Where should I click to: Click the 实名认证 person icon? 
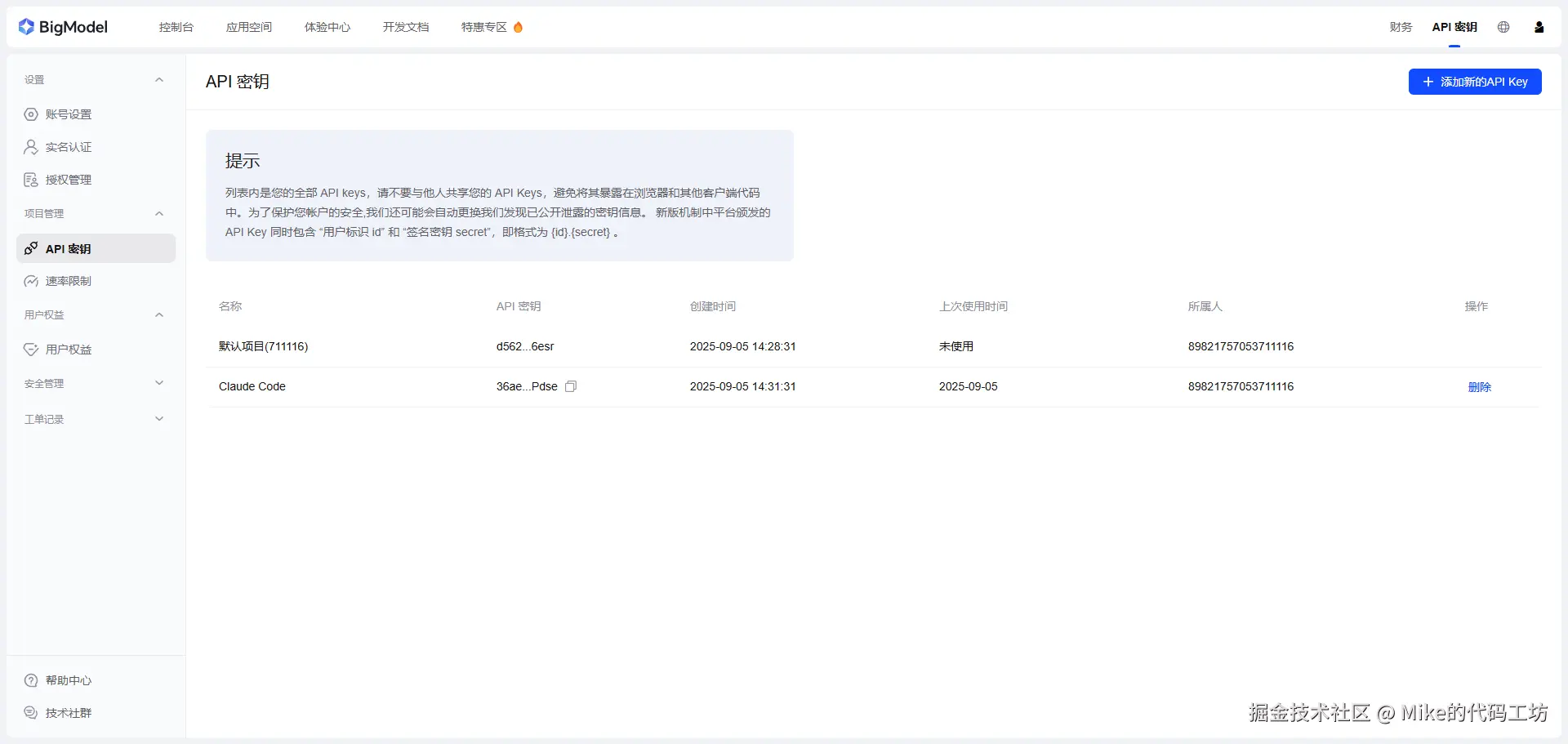click(x=31, y=147)
